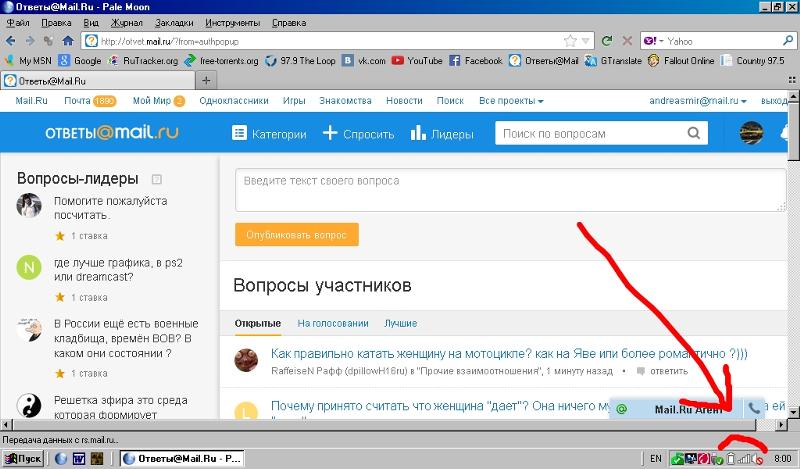The image size is (800, 469).
Task: Open the Файл menu
Action: click(x=17, y=22)
